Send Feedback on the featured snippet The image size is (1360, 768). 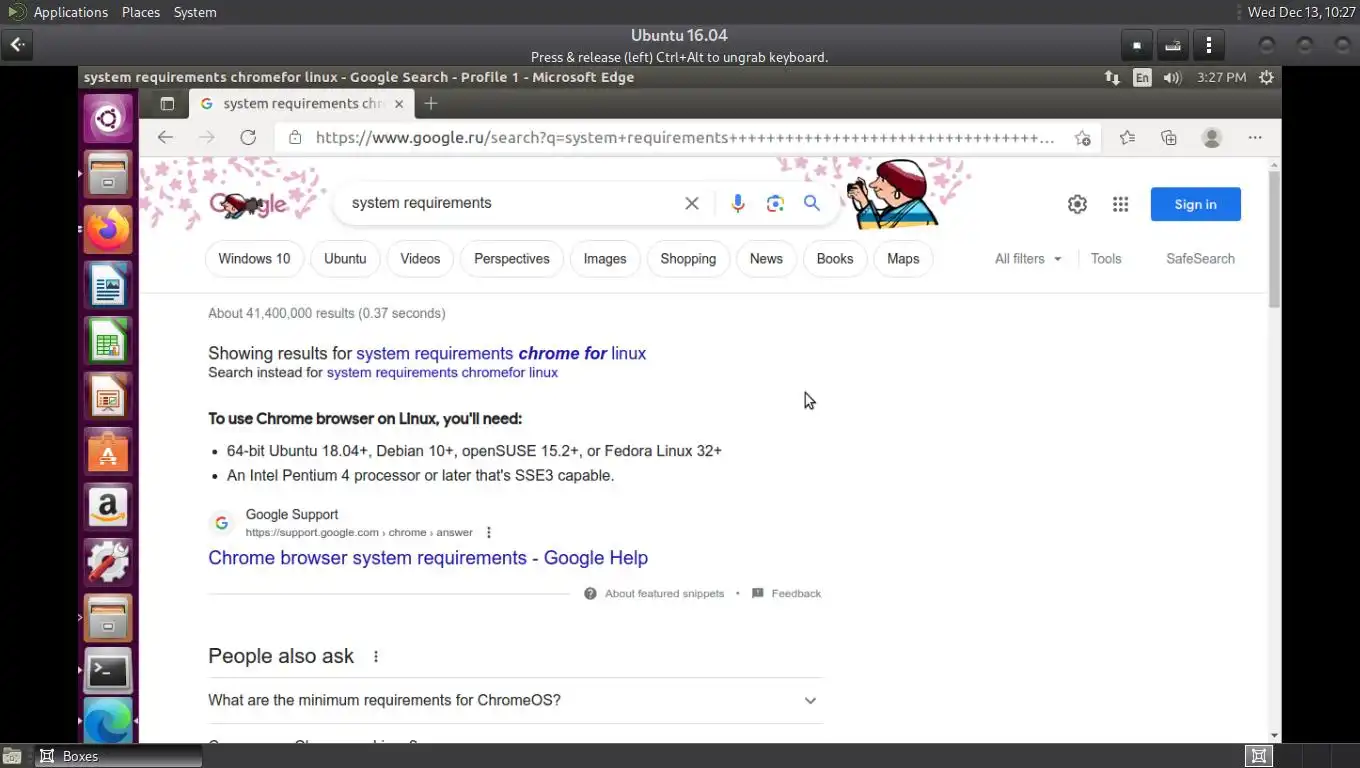[x=796, y=594]
